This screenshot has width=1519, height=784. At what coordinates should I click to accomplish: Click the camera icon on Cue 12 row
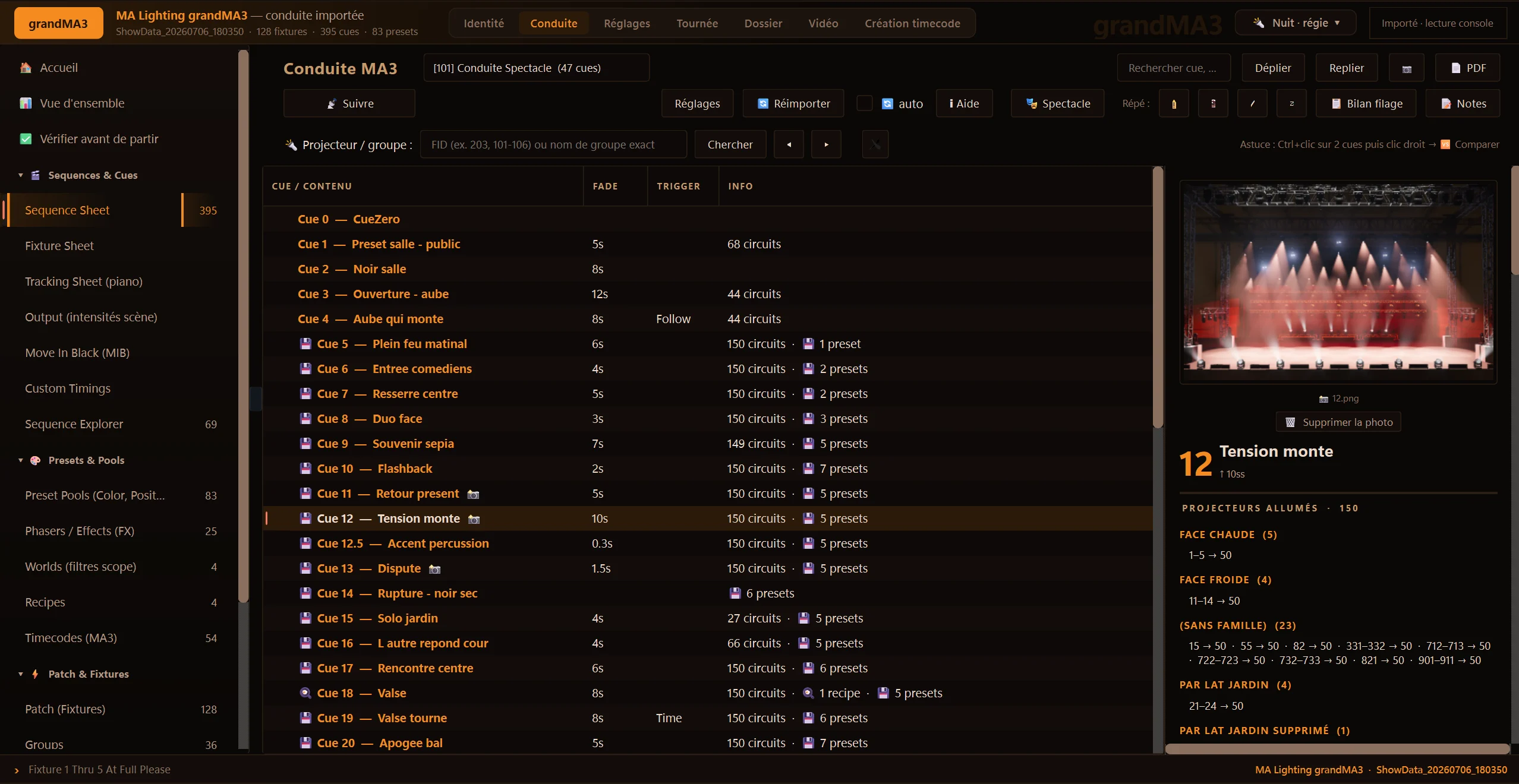(x=474, y=519)
